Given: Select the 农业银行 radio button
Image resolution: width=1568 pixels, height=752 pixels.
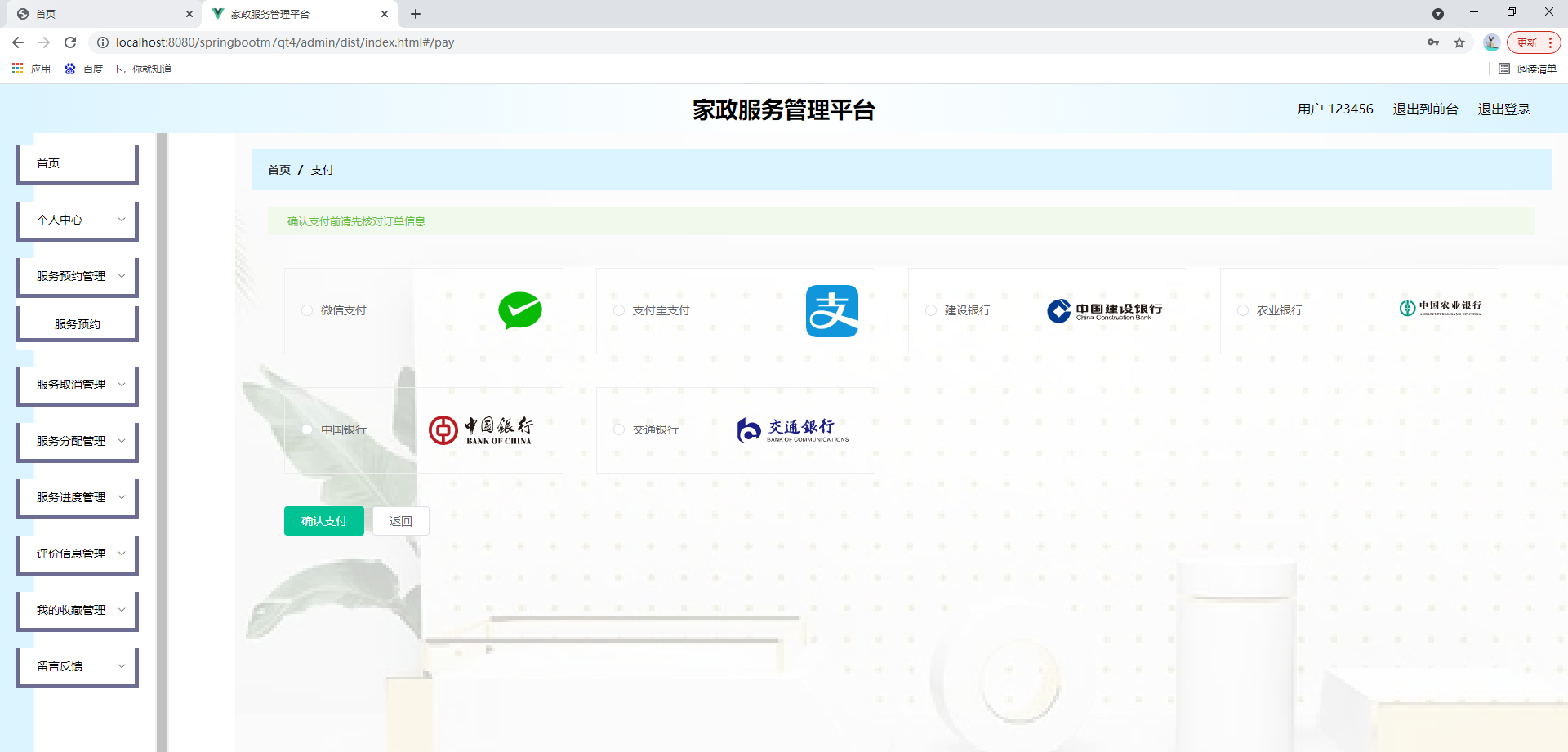Looking at the screenshot, I should (x=1243, y=310).
